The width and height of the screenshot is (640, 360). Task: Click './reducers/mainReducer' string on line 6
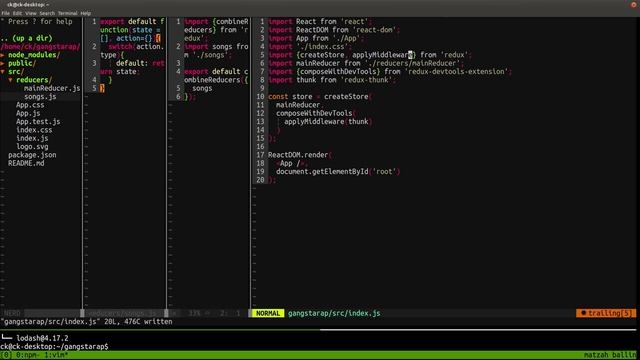click(412, 63)
